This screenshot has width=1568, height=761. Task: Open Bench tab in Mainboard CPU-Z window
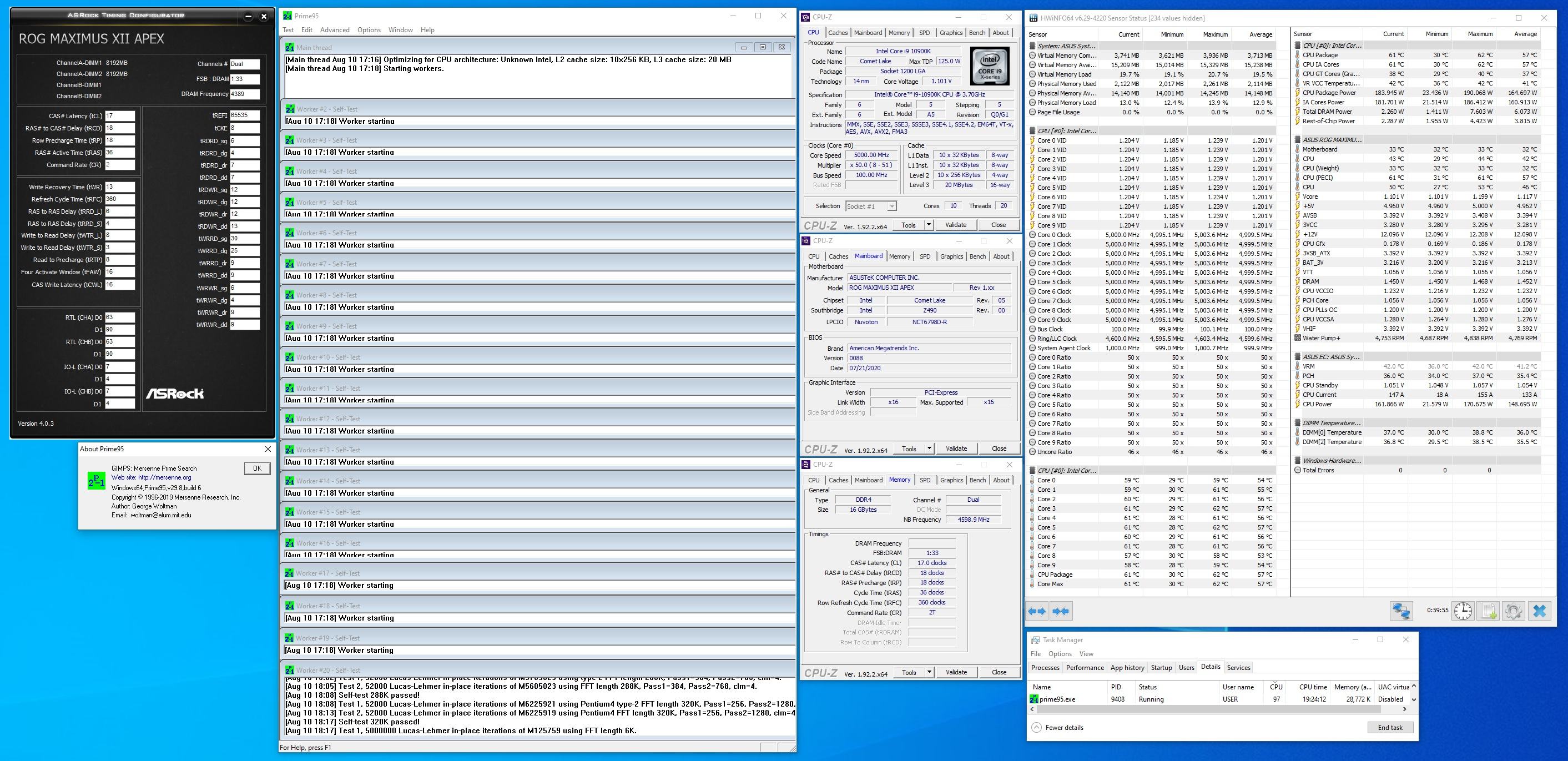tap(977, 256)
